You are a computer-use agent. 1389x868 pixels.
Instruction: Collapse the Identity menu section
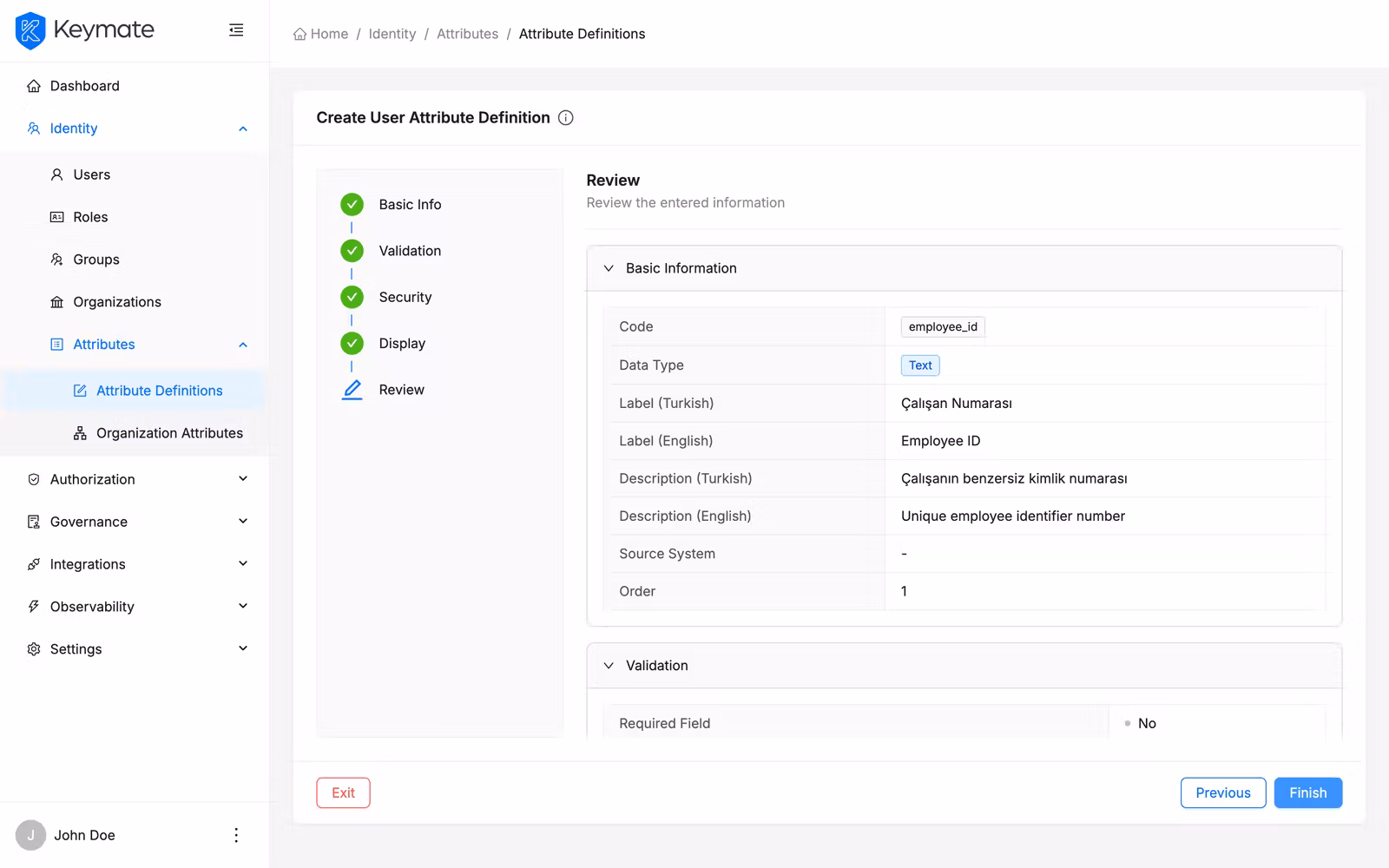click(243, 128)
